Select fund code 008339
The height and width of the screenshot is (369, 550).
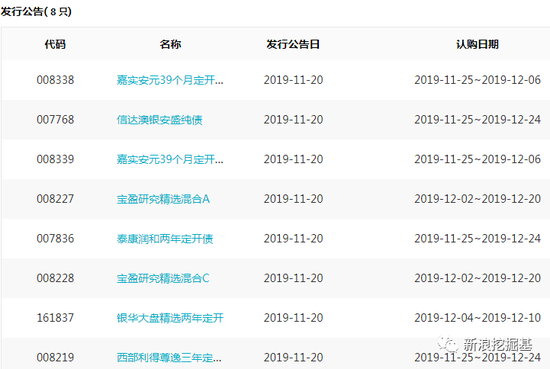pyautogui.click(x=55, y=159)
